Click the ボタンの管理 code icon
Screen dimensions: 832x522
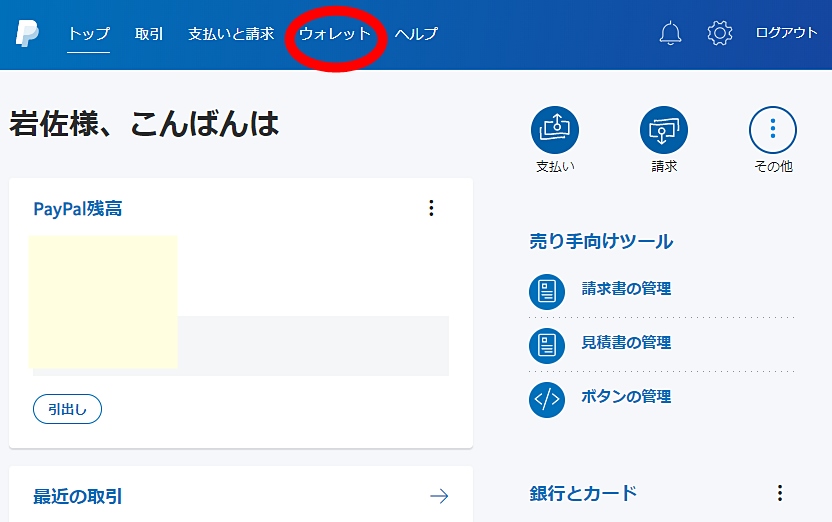546,399
